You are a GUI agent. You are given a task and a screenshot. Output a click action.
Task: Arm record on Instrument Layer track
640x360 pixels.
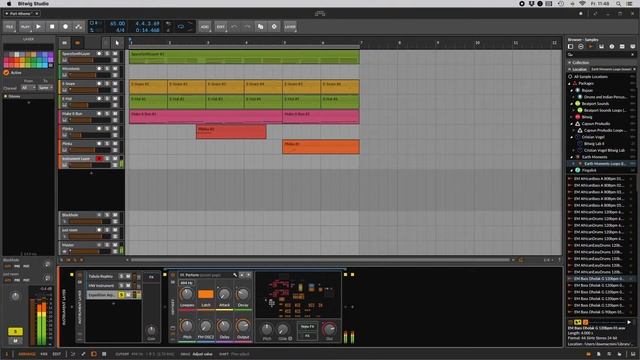(x=99, y=158)
